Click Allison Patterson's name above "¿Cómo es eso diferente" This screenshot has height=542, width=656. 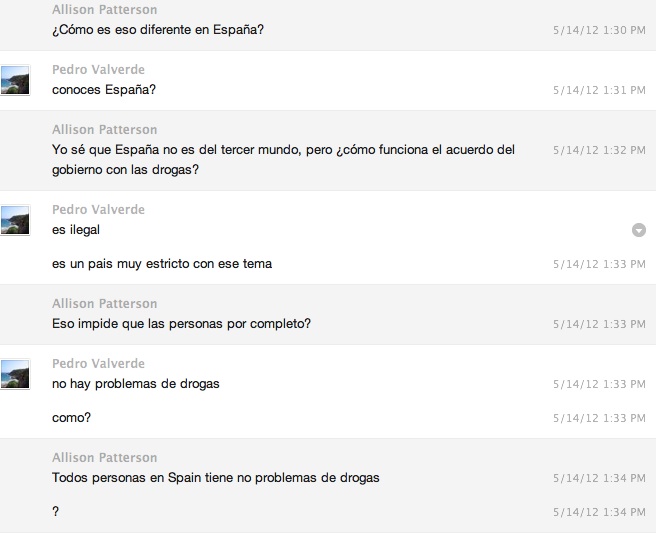click(x=104, y=10)
